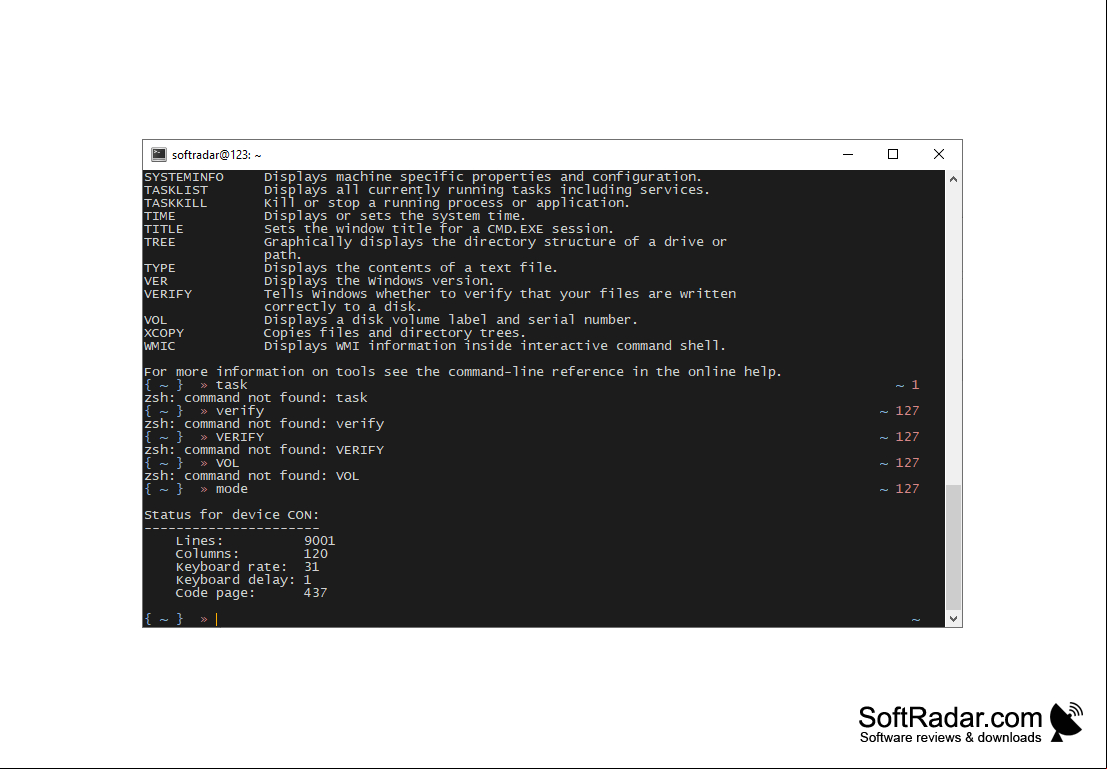The image size is (1107, 769).
Task: Click 'Copies files and directory trees.' text
Action: 395,333
